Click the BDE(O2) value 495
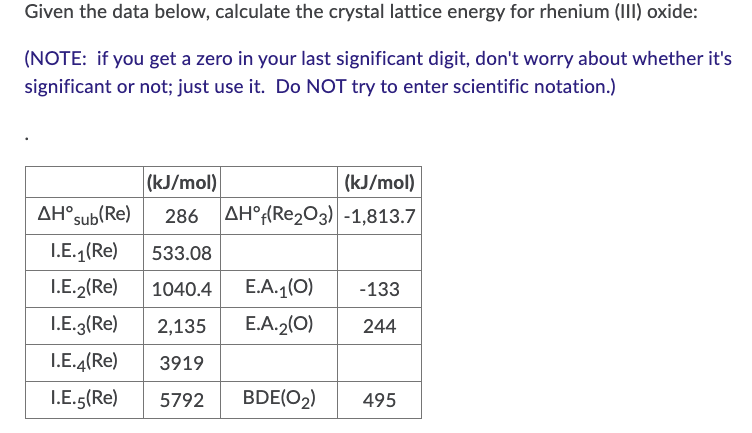Screen dimensions: 752x433 point(379,400)
